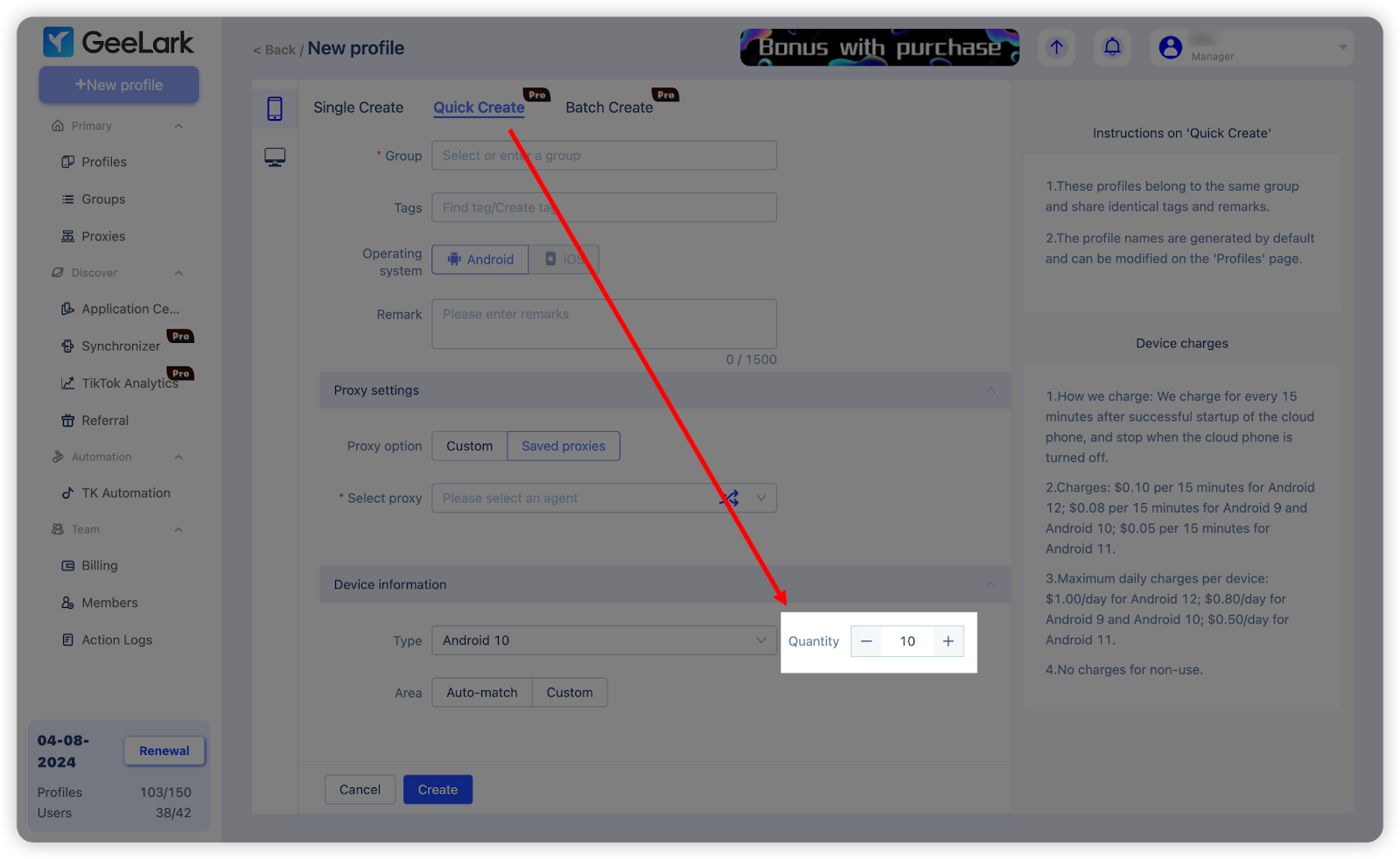Collapse the Discover sidebar section
The height and width of the screenshot is (859, 1400).
coord(178,273)
